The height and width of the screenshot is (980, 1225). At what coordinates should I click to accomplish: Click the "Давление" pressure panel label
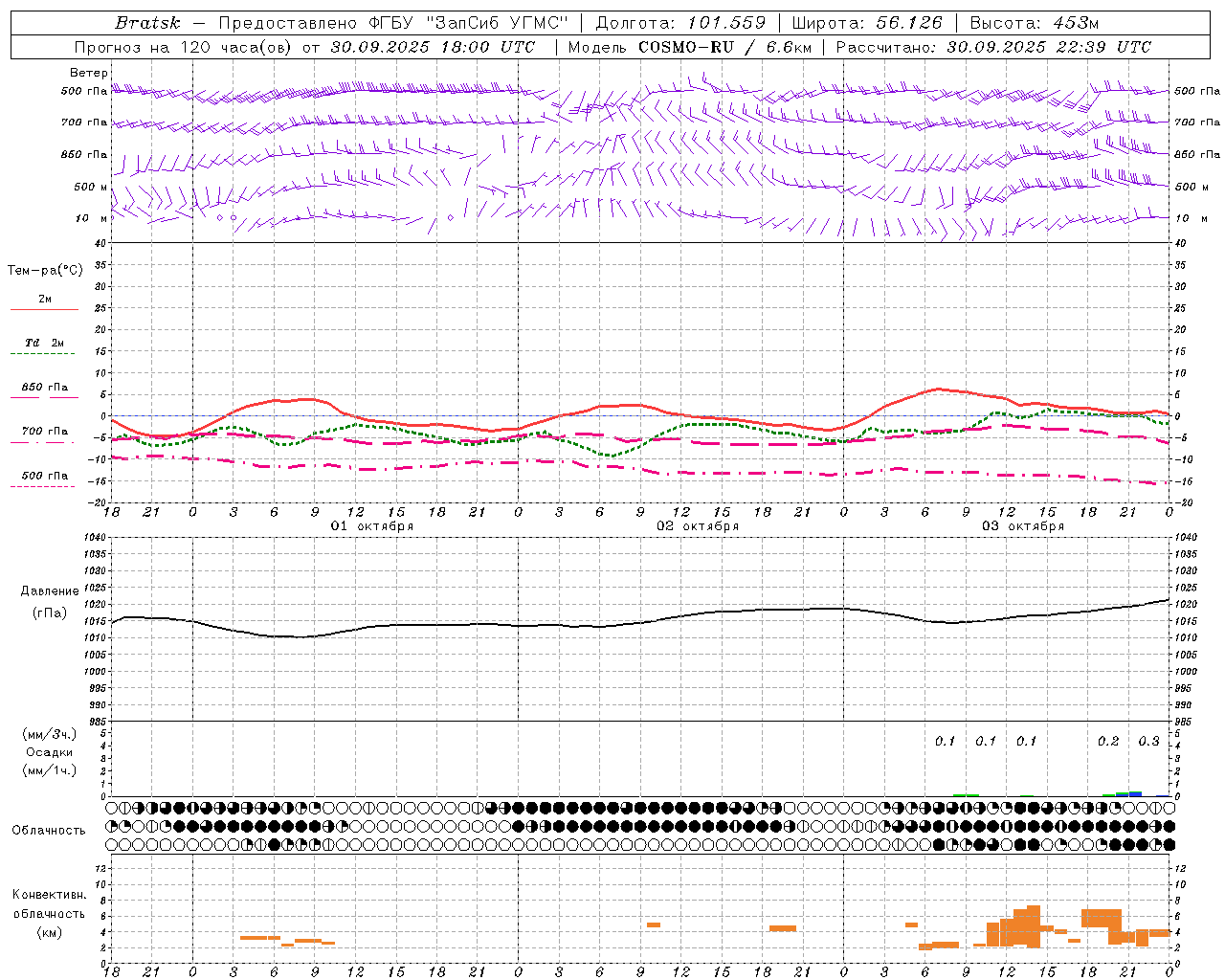[x=50, y=591]
